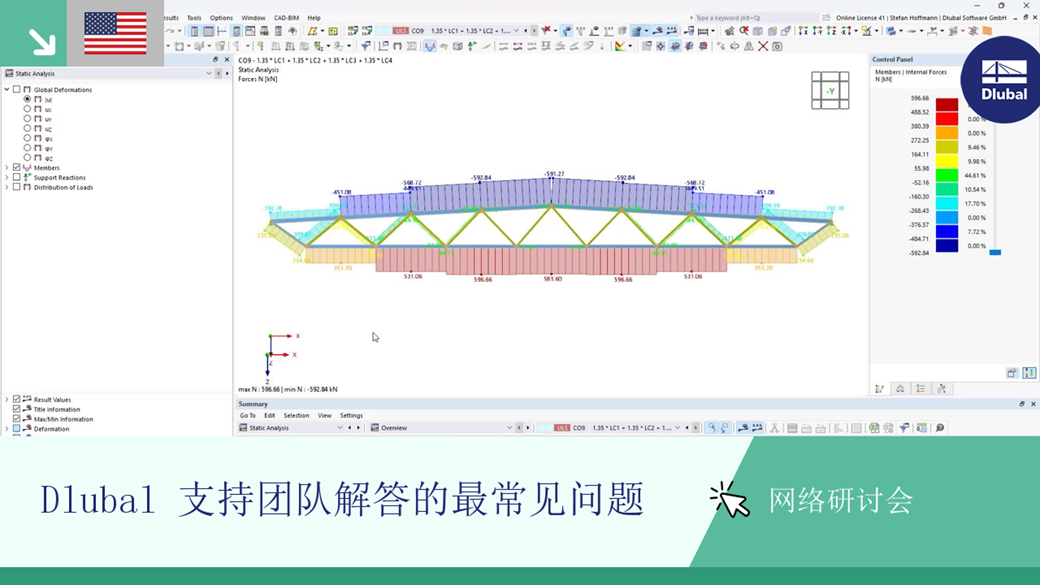Click the orange block icon at toolbar end
Screen dimensions: 1040x585
(986, 31)
